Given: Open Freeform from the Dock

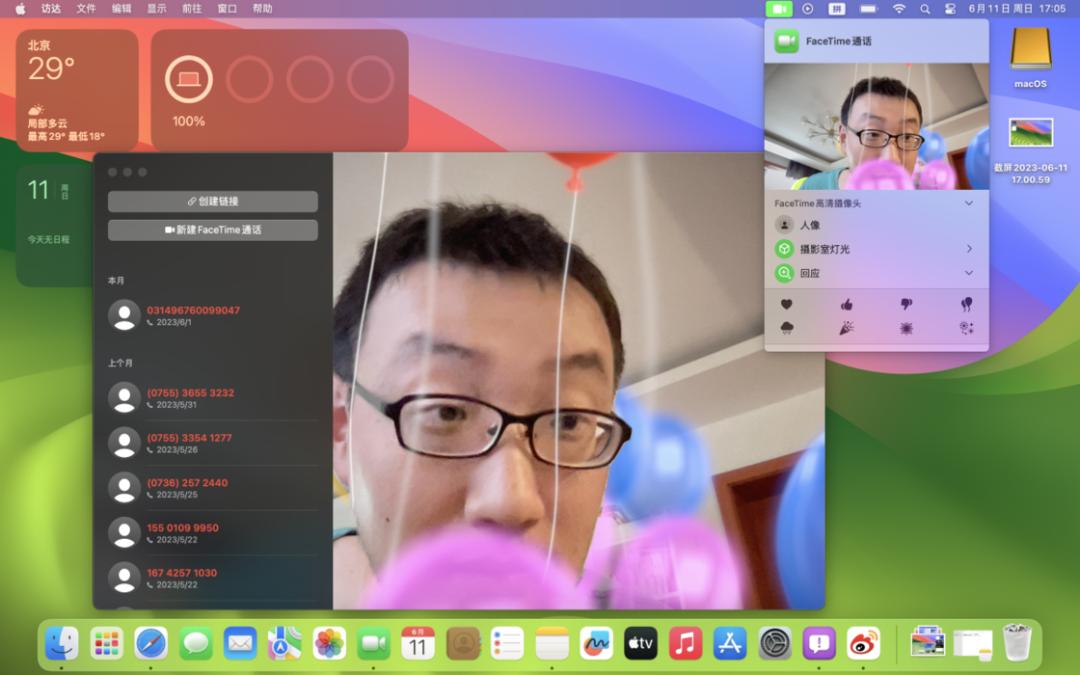Looking at the screenshot, I should [x=596, y=644].
